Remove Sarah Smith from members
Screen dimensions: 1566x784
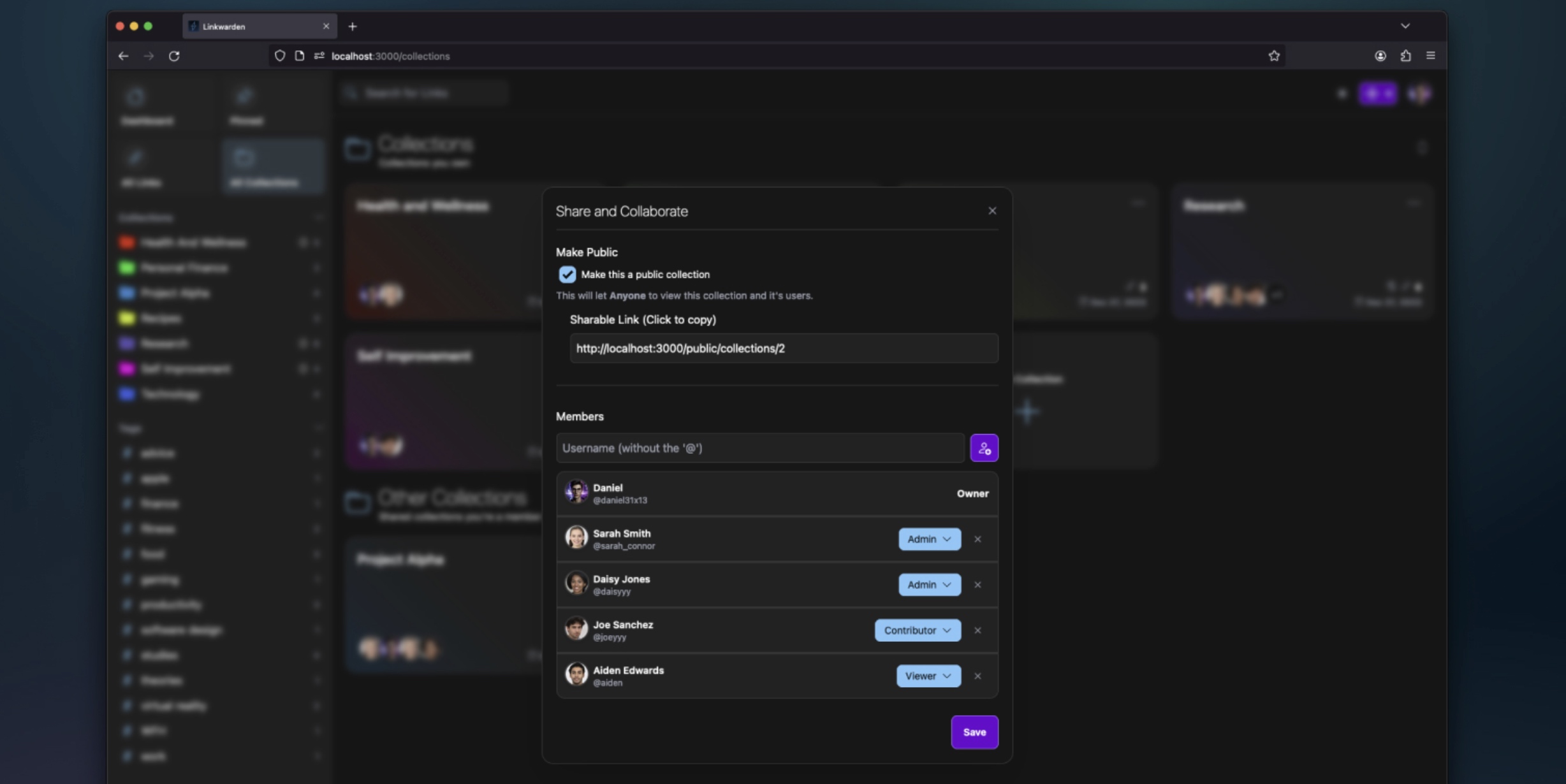tap(977, 539)
